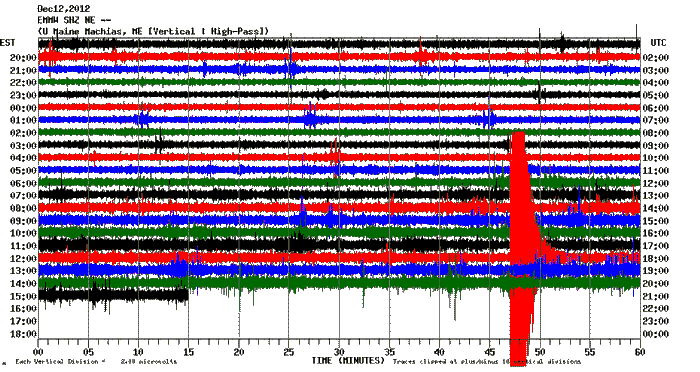Click minute label "05" on the time axis

point(88,352)
